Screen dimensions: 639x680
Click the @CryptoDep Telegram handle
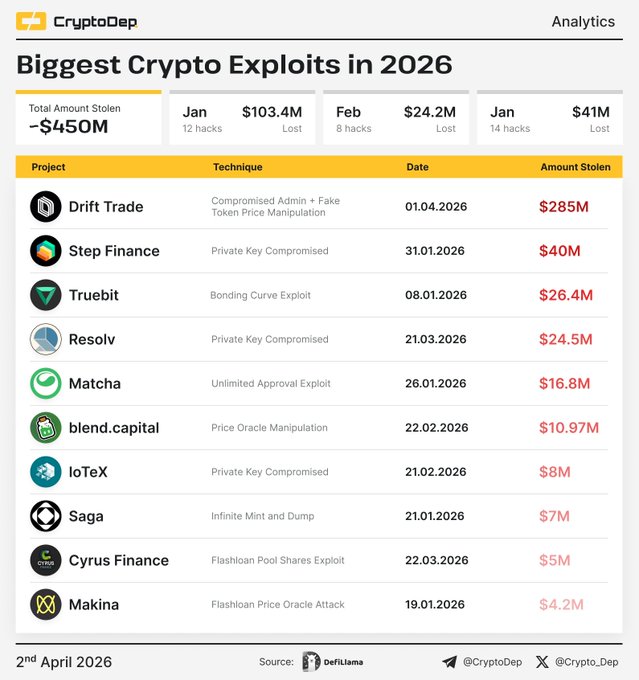pyautogui.click(x=491, y=662)
